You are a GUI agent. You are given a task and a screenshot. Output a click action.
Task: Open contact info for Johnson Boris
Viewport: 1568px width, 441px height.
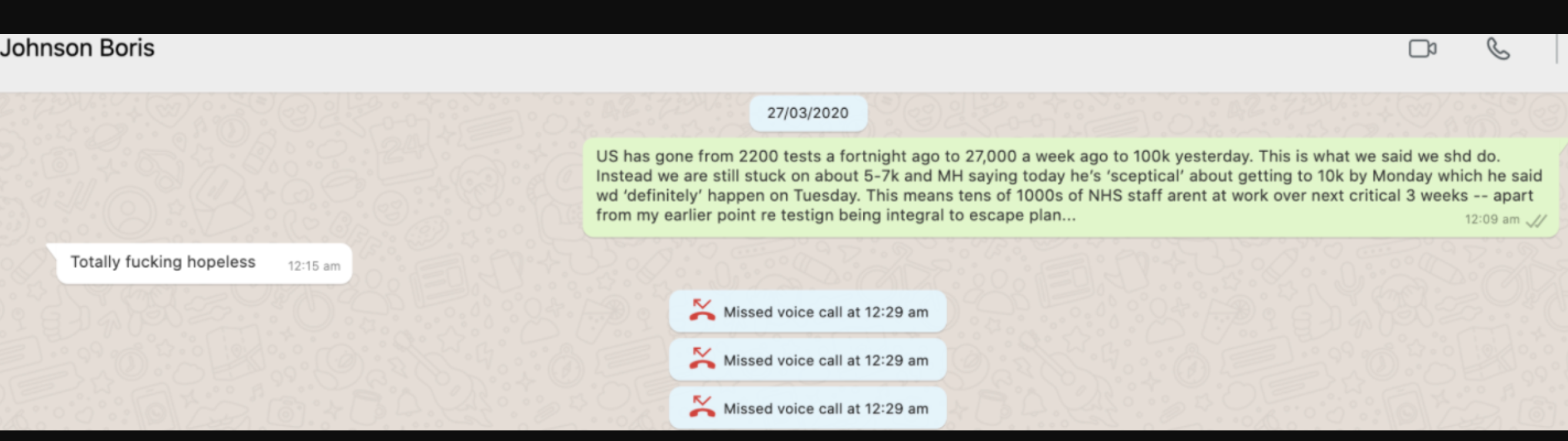tap(78, 48)
